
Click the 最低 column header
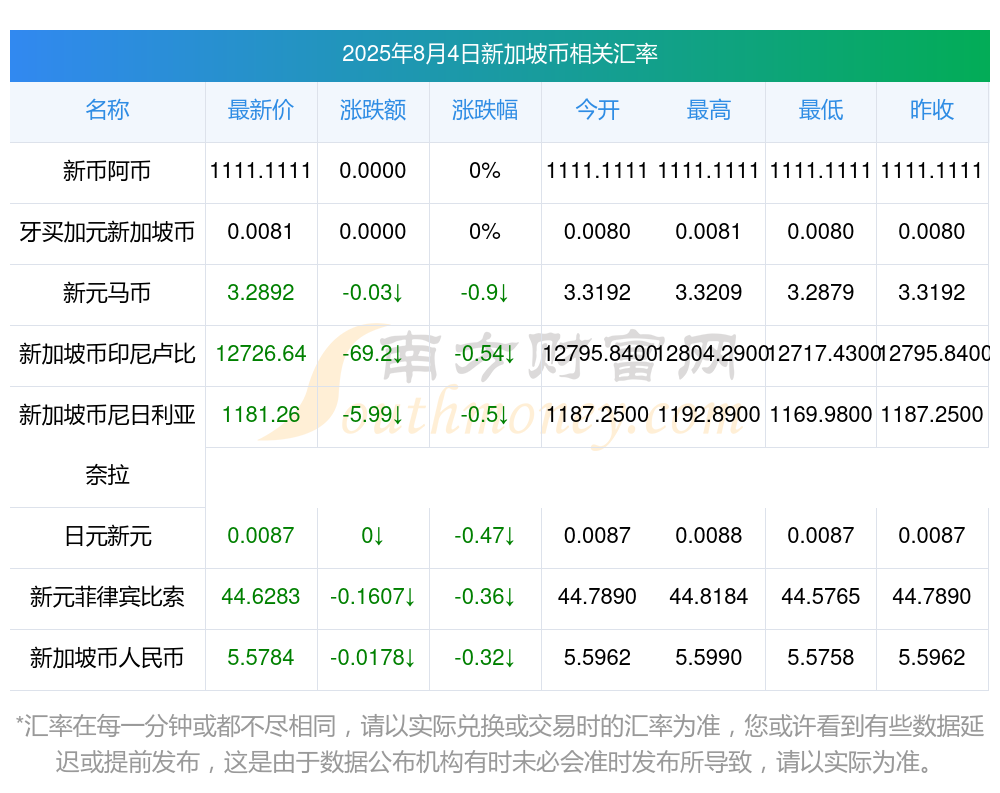pyautogui.click(x=821, y=110)
